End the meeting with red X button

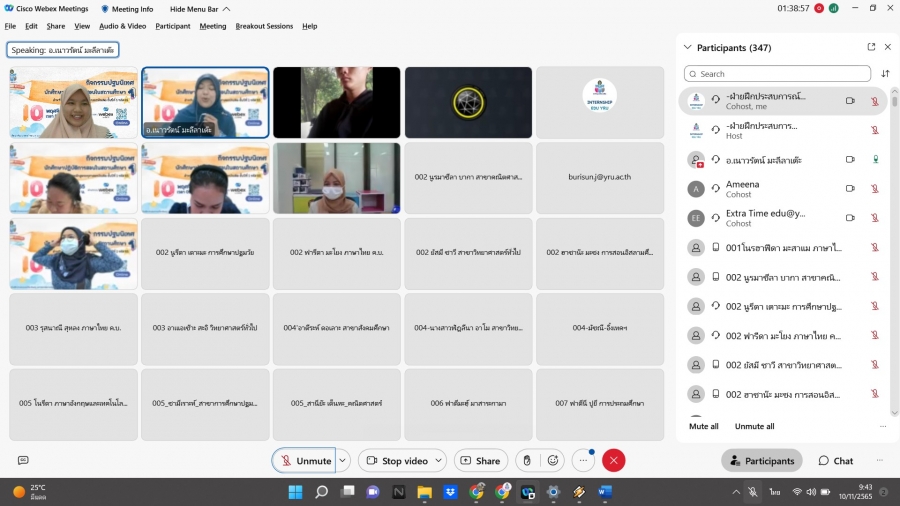click(614, 461)
